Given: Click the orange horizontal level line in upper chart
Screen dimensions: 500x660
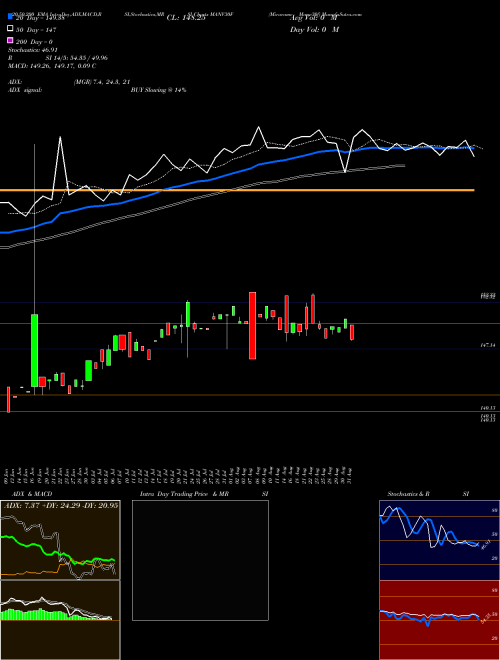Looking at the screenshot, I should pyautogui.click(x=237, y=190).
